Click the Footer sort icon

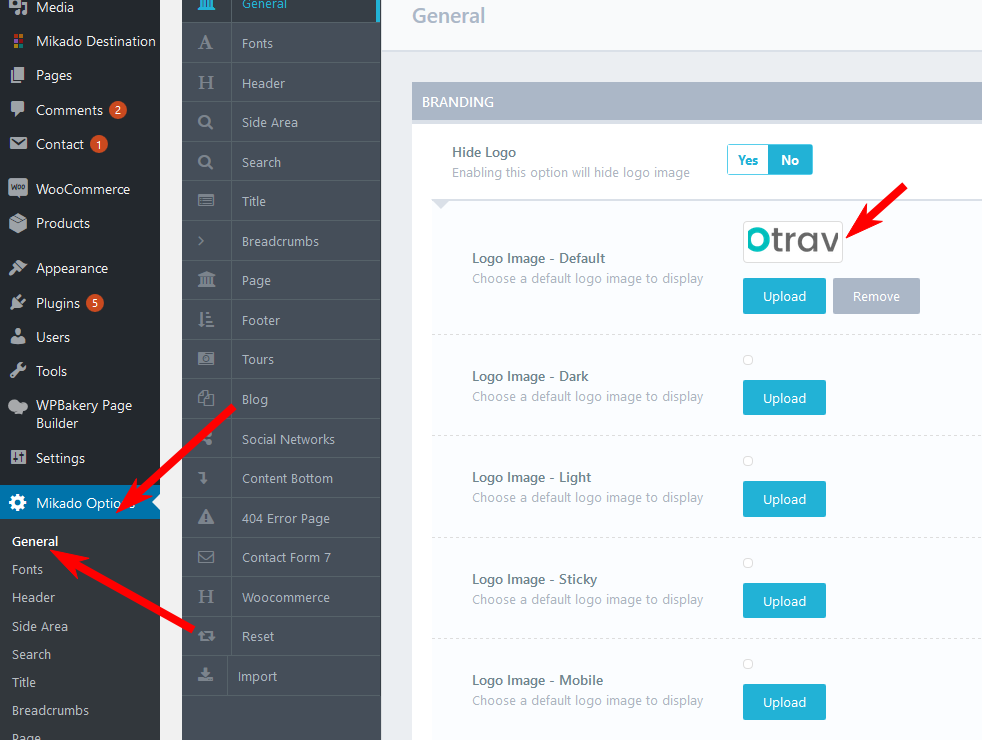(x=206, y=320)
